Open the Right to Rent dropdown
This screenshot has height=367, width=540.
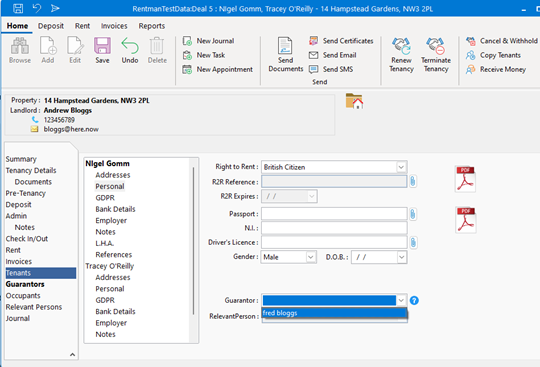tap(401, 167)
